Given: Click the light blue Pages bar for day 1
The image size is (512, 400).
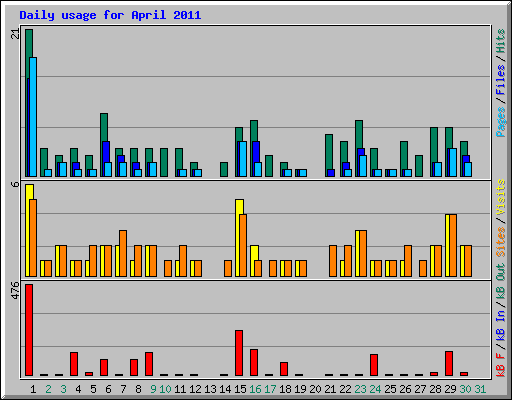Looking at the screenshot, I should [x=33, y=117].
